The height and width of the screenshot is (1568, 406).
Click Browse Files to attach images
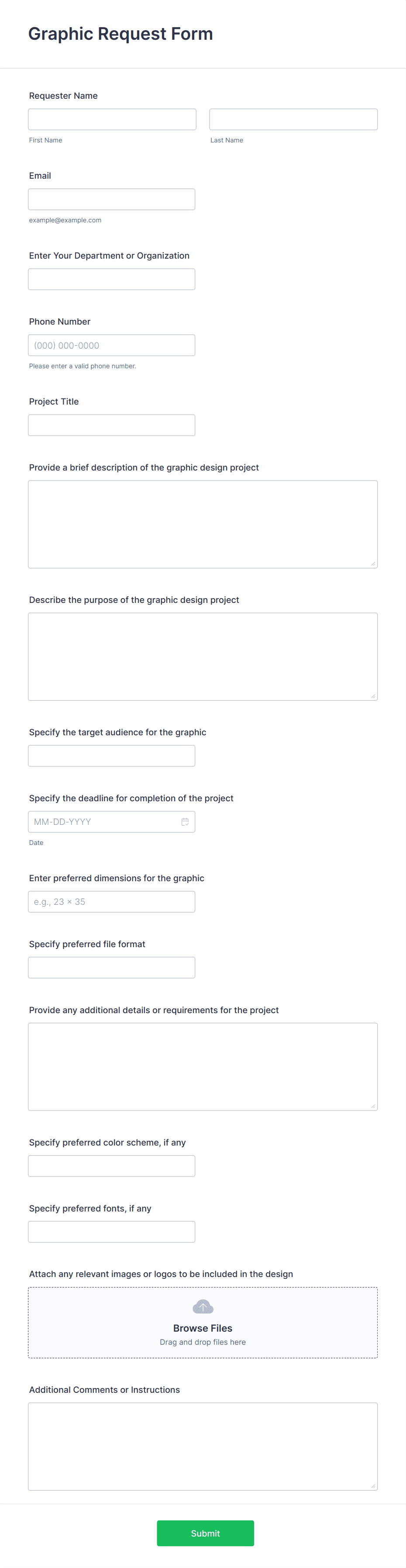coord(203,1328)
